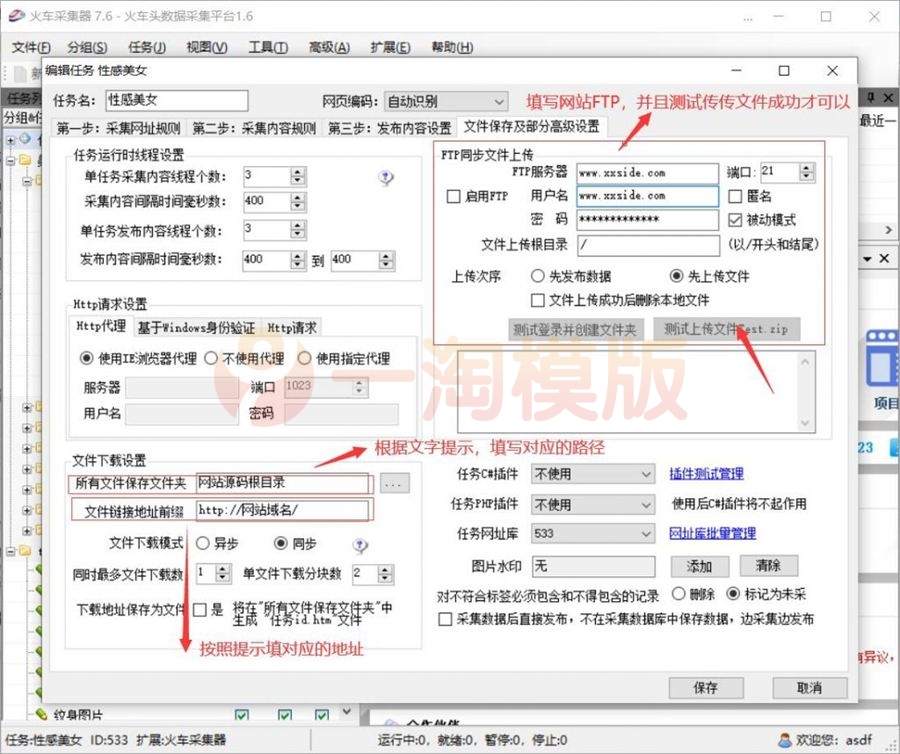Open the 分组(S) menu
Screen dimensions: 900x754
coord(87,47)
